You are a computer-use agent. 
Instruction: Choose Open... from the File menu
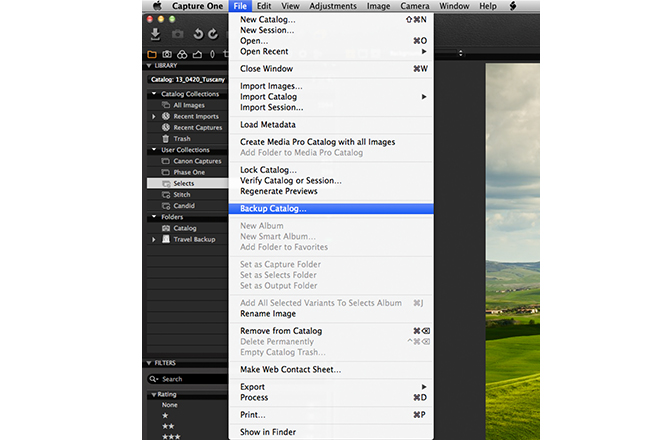coord(331,41)
